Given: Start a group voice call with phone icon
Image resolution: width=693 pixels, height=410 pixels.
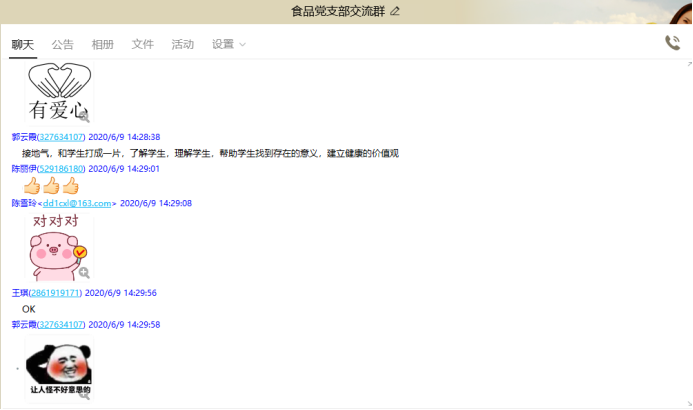Looking at the screenshot, I should [672, 43].
